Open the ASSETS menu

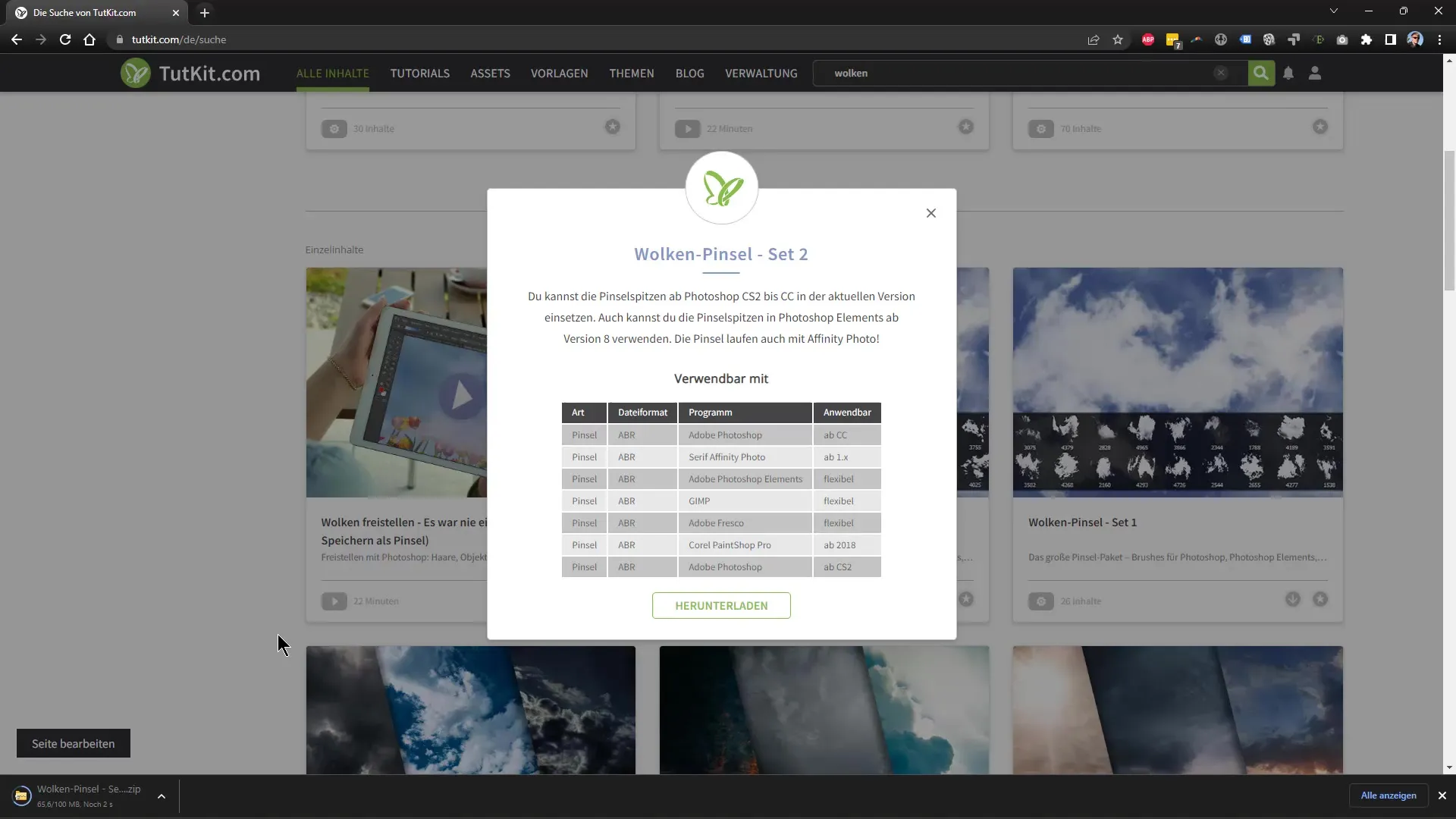point(490,73)
